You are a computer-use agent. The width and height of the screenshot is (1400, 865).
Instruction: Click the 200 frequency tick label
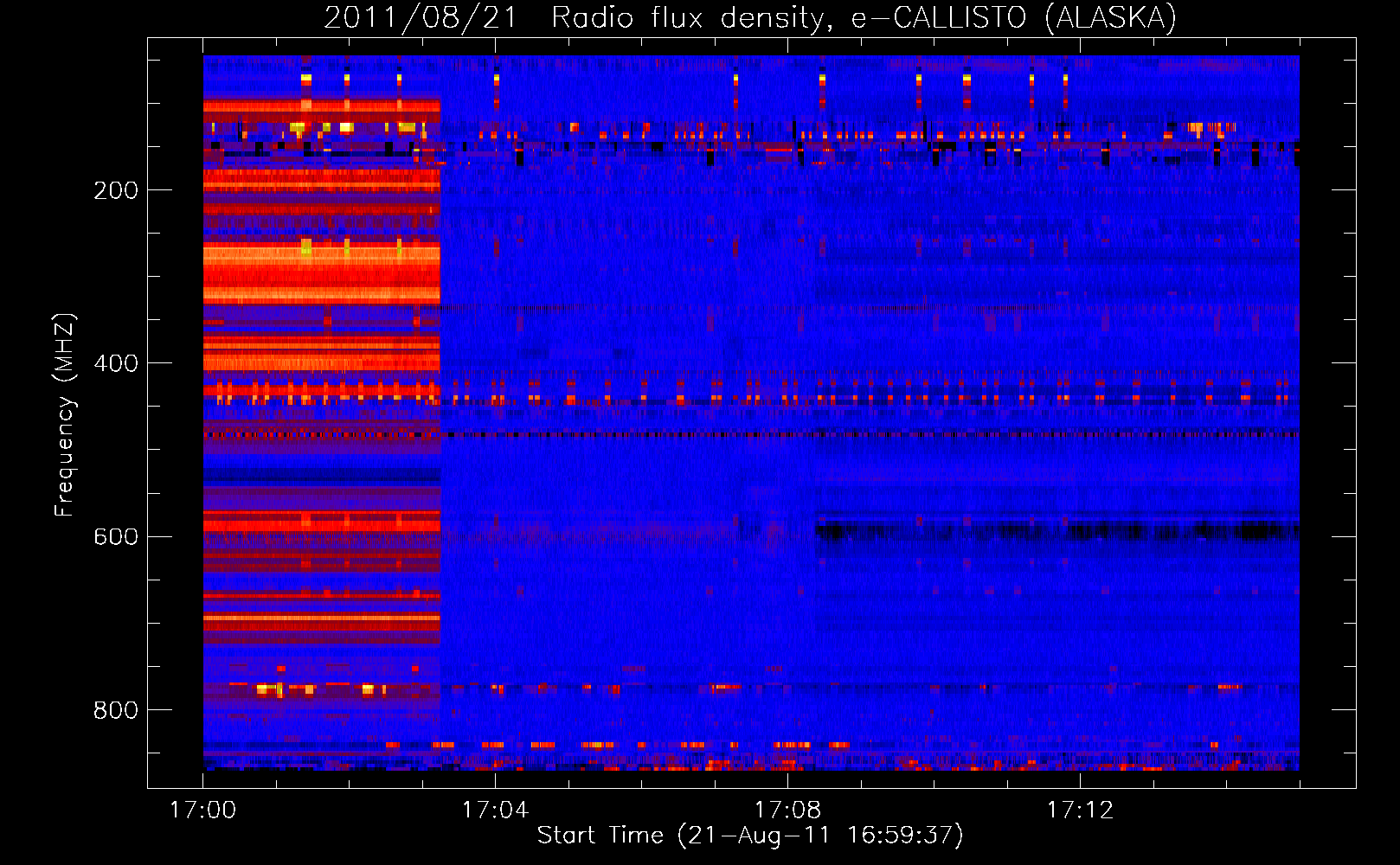point(116,190)
